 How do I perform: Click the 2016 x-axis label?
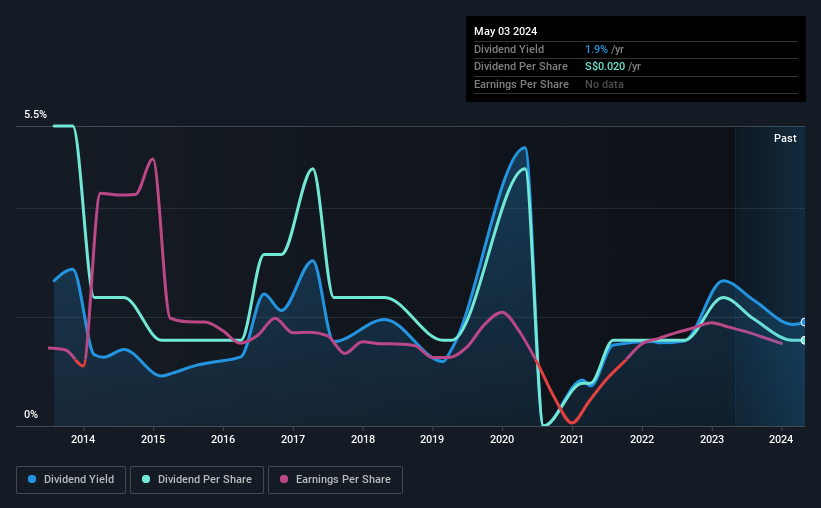click(223, 439)
